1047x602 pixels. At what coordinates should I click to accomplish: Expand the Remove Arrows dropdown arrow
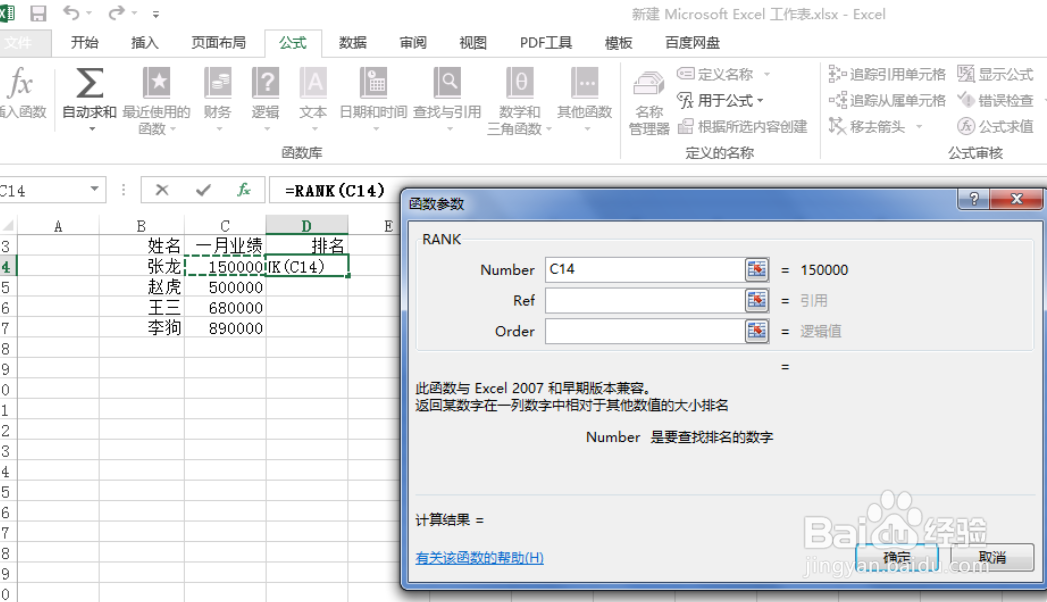click(x=919, y=126)
